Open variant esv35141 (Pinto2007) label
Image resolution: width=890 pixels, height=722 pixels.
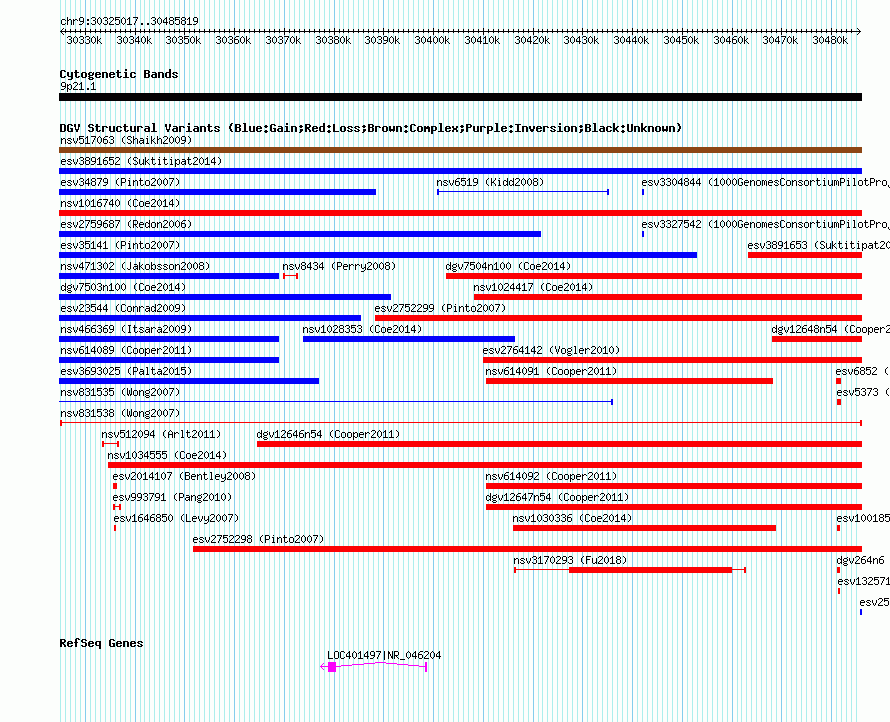(120, 245)
